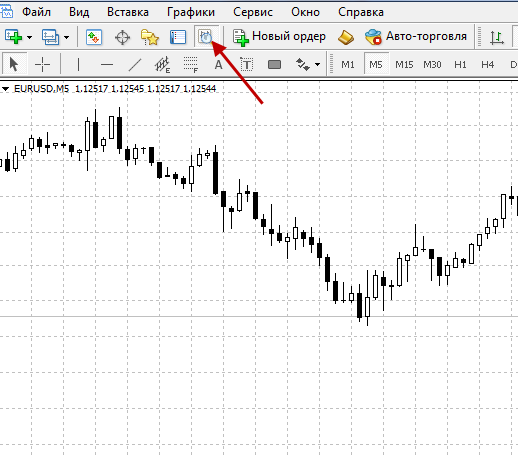Toggle Auto-trading on
This screenshot has width=518, height=457.
click(416, 36)
